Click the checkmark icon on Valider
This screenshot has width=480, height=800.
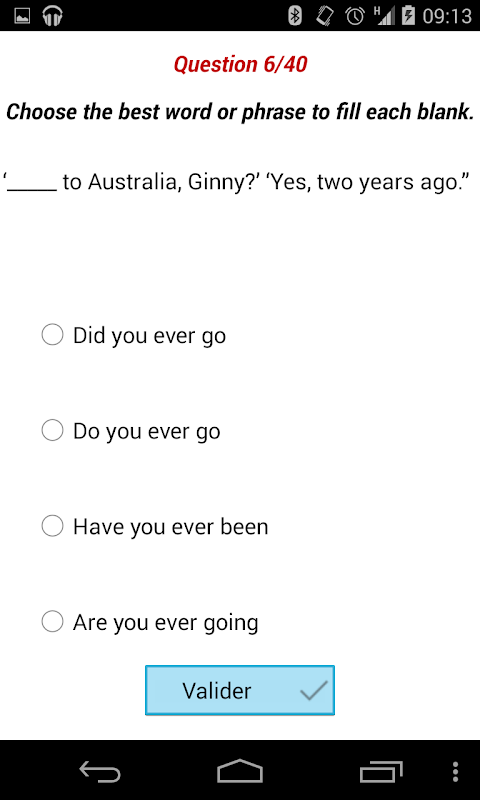click(x=313, y=691)
